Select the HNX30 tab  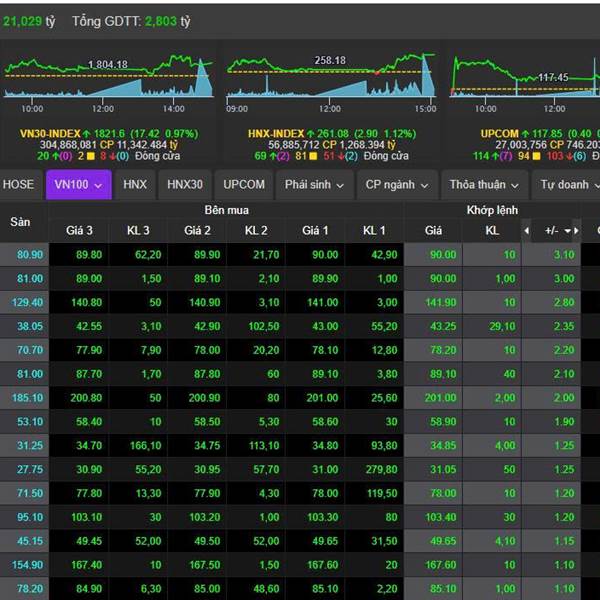185,185
